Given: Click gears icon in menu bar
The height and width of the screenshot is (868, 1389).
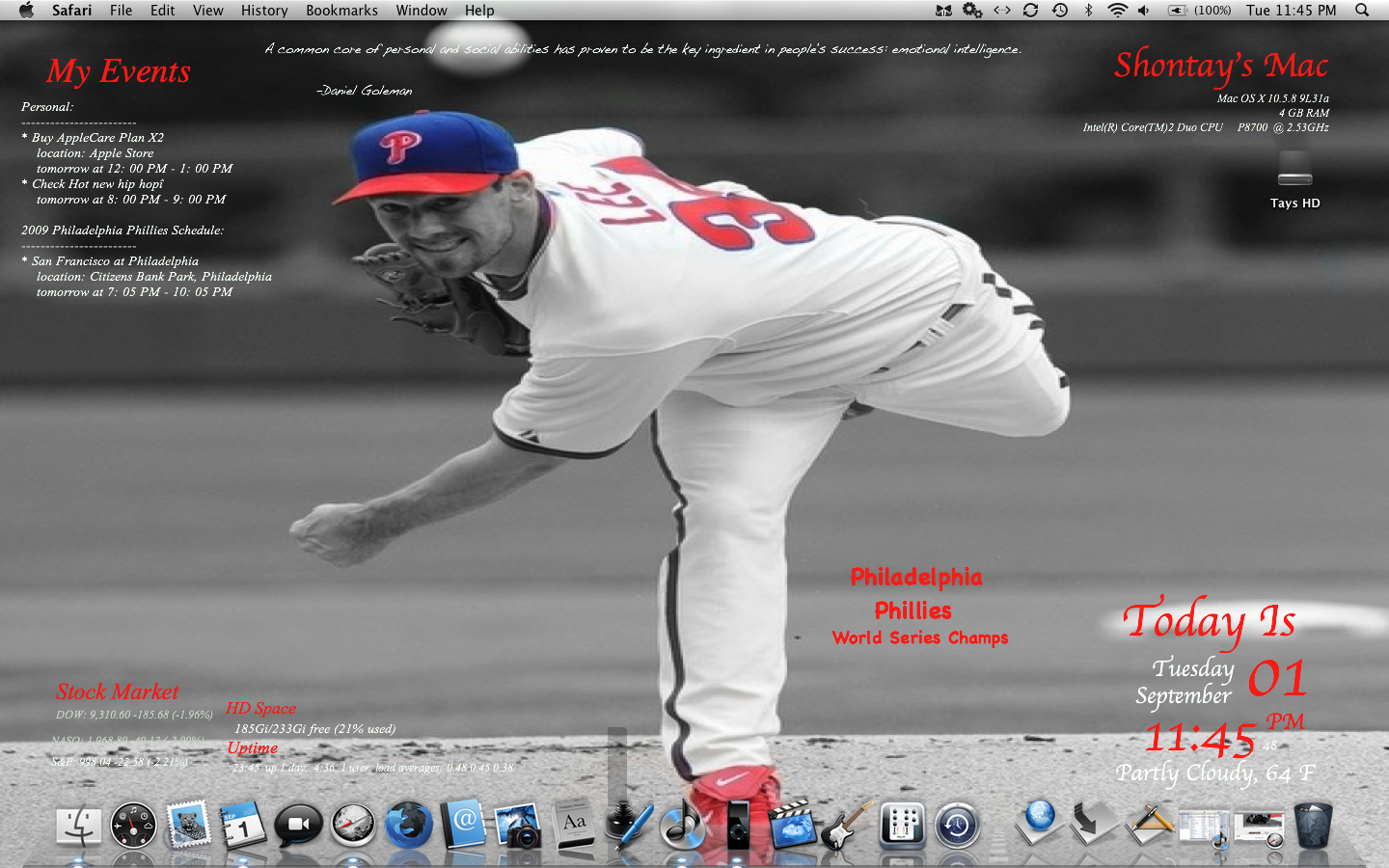Looking at the screenshot, I should pos(972,11).
